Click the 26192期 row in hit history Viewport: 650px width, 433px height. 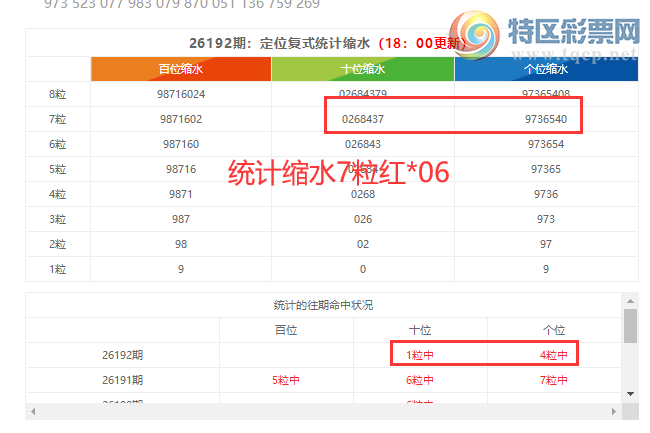coord(323,355)
